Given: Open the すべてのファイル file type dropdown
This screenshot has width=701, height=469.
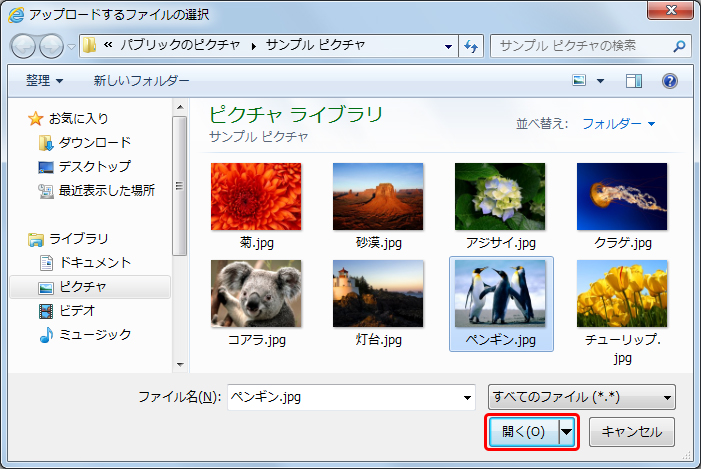Looking at the screenshot, I should [x=580, y=396].
